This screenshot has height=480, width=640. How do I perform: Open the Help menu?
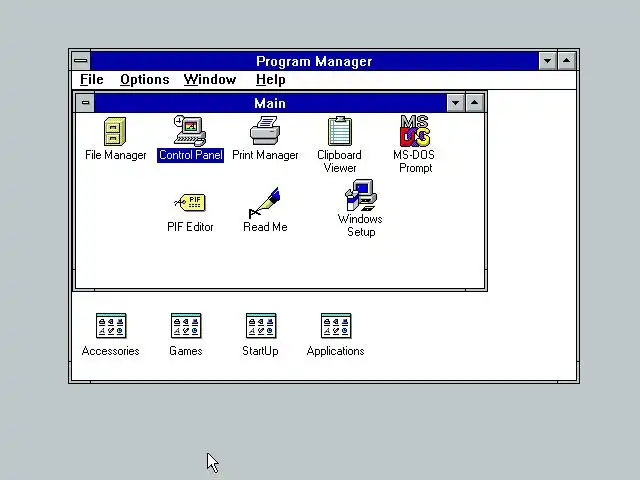click(x=271, y=80)
